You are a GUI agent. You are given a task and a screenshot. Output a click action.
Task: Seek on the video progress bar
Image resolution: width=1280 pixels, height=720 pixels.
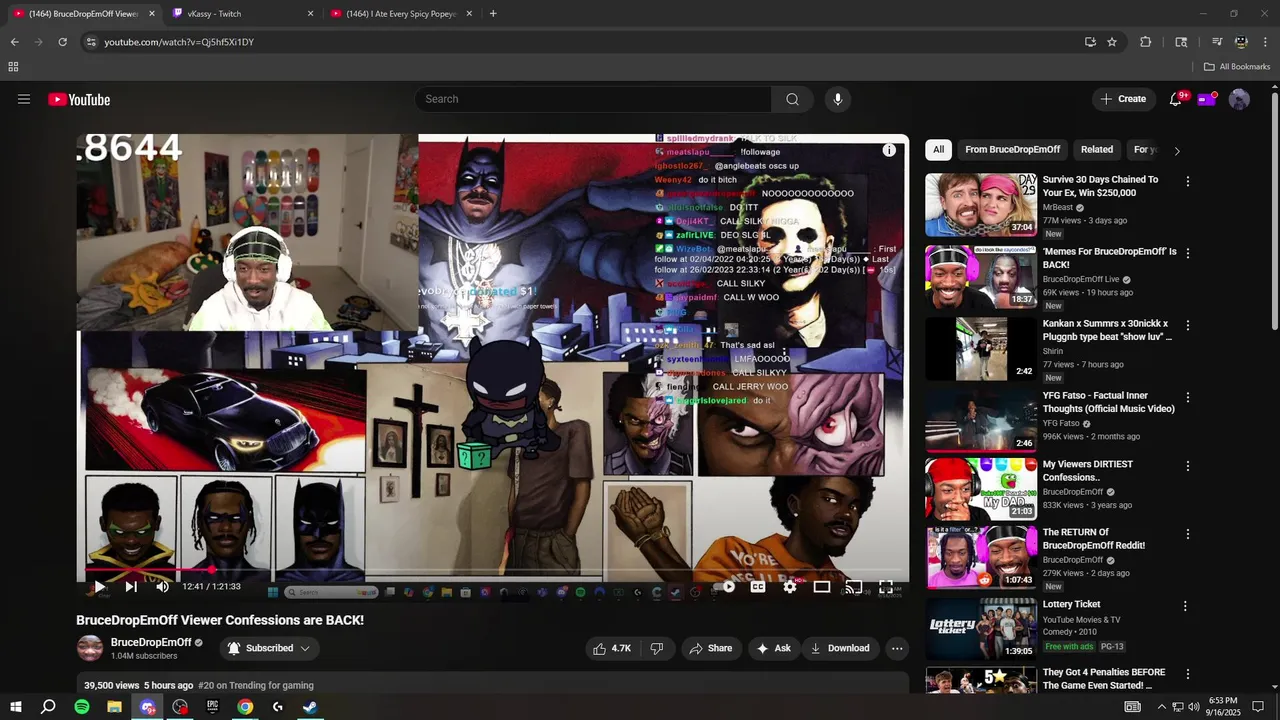point(493,570)
